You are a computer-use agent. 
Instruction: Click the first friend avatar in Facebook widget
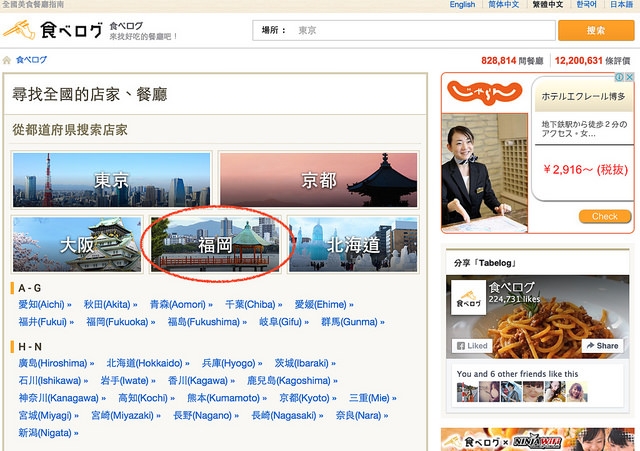click(x=467, y=392)
